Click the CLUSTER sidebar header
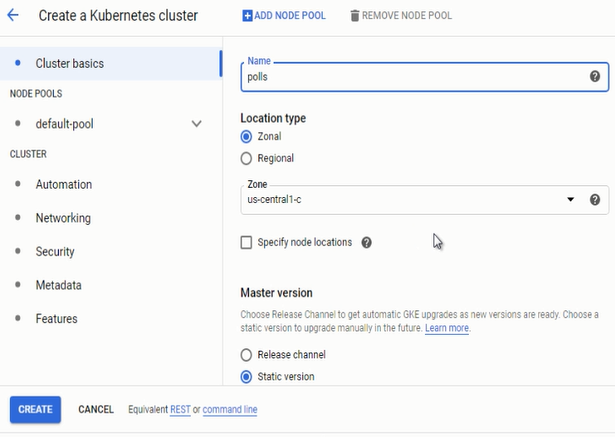This screenshot has height=437, width=615. (x=28, y=154)
